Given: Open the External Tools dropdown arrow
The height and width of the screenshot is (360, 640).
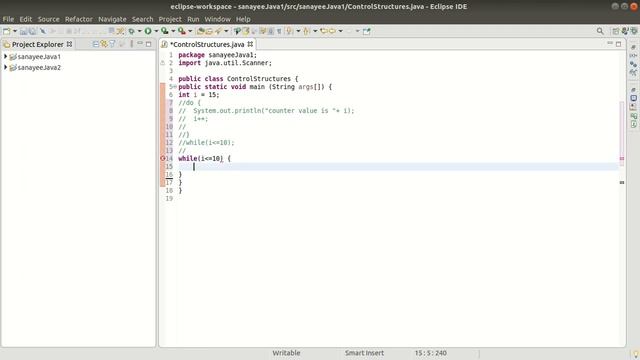Looking at the screenshot, I should tap(190, 31).
